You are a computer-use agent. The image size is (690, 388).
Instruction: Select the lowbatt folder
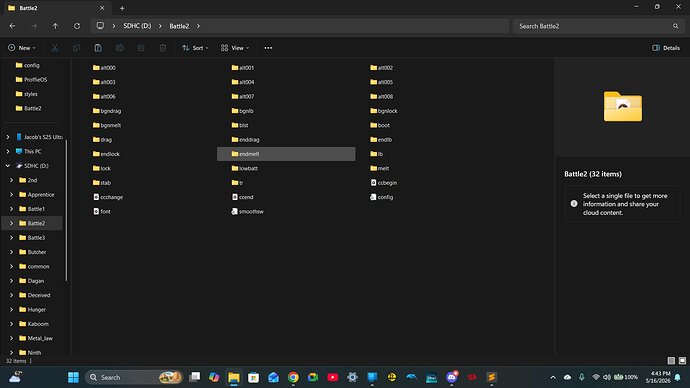(245, 168)
